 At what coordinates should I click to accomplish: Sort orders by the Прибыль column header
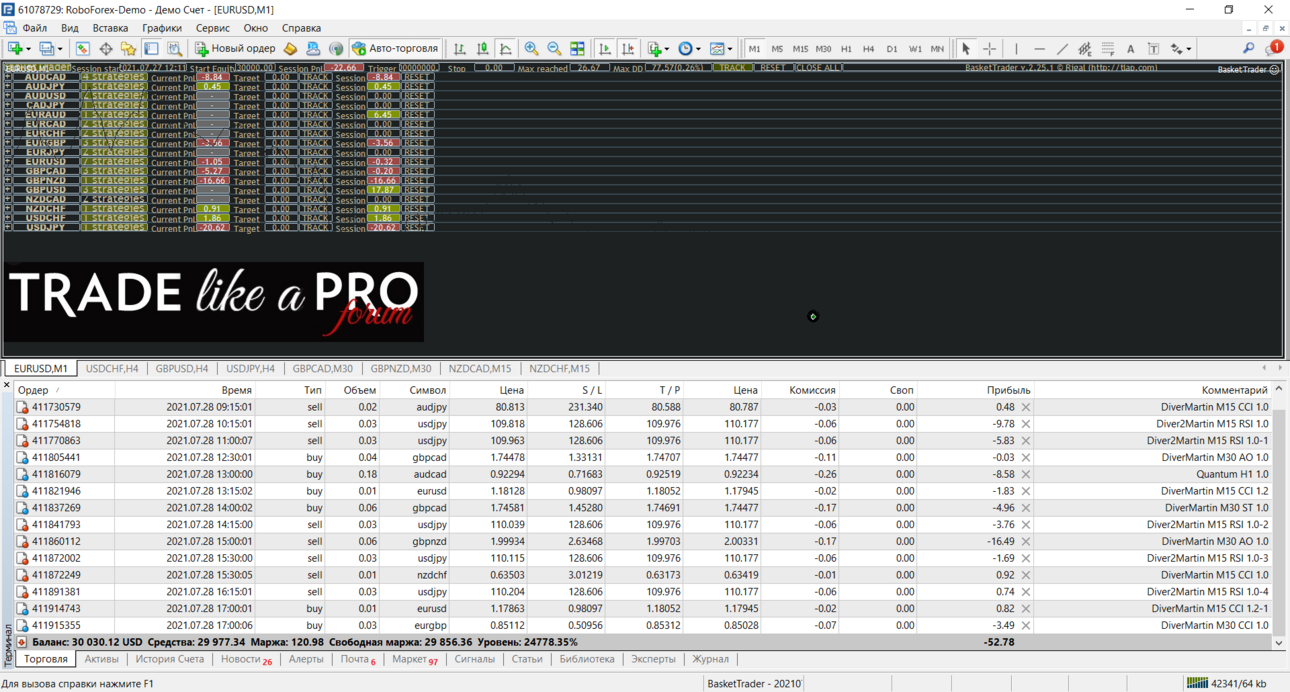tap(1007, 390)
